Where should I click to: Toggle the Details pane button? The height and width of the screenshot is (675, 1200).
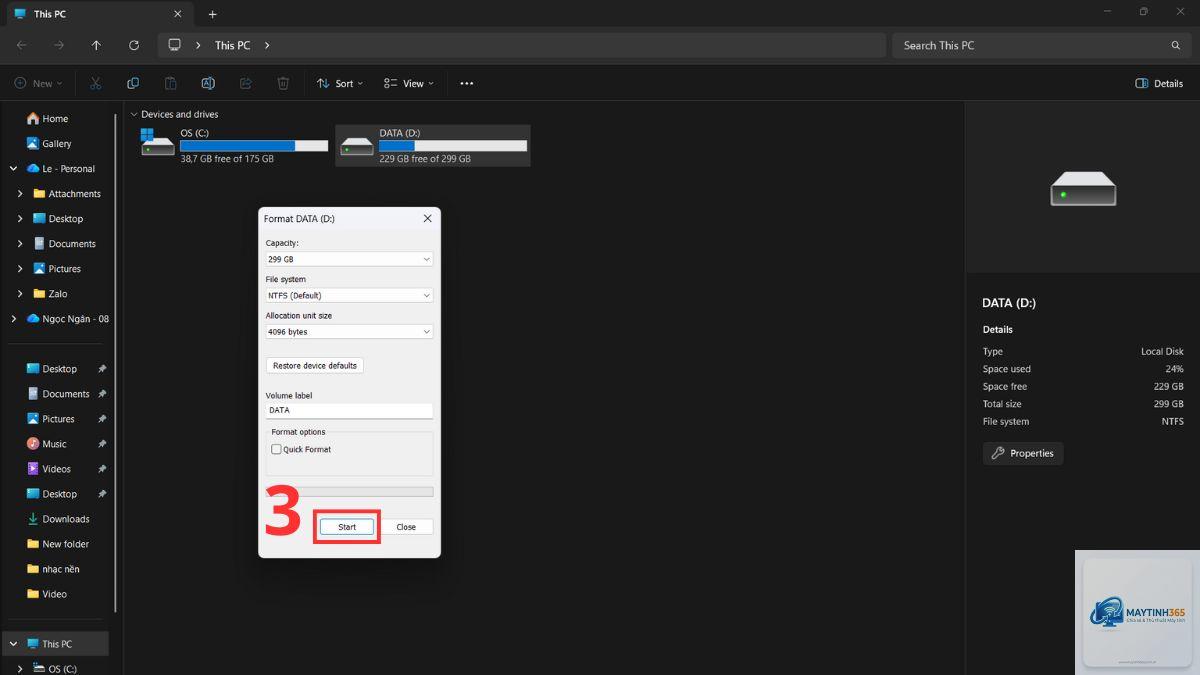[1160, 83]
